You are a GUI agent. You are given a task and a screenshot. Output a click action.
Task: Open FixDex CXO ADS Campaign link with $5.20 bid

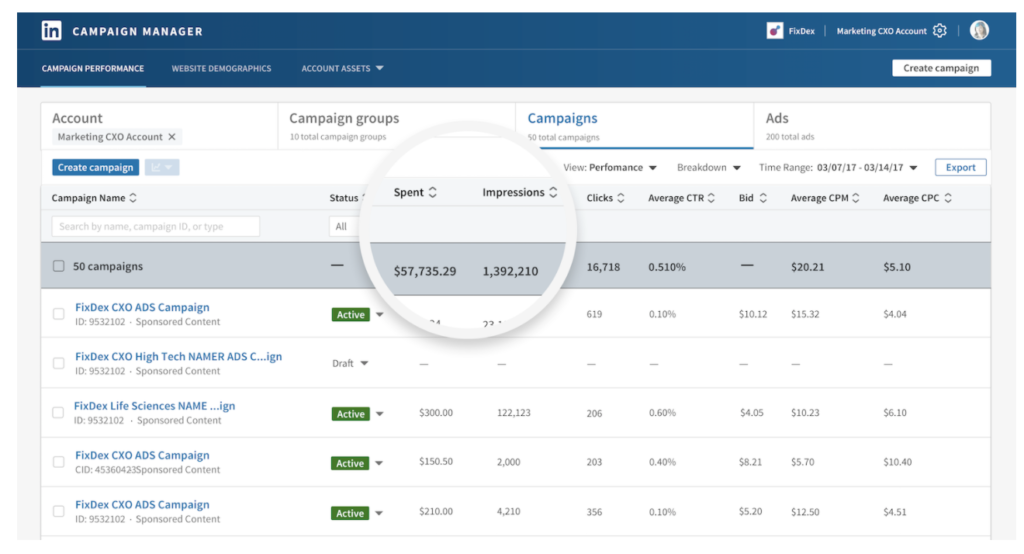point(142,504)
